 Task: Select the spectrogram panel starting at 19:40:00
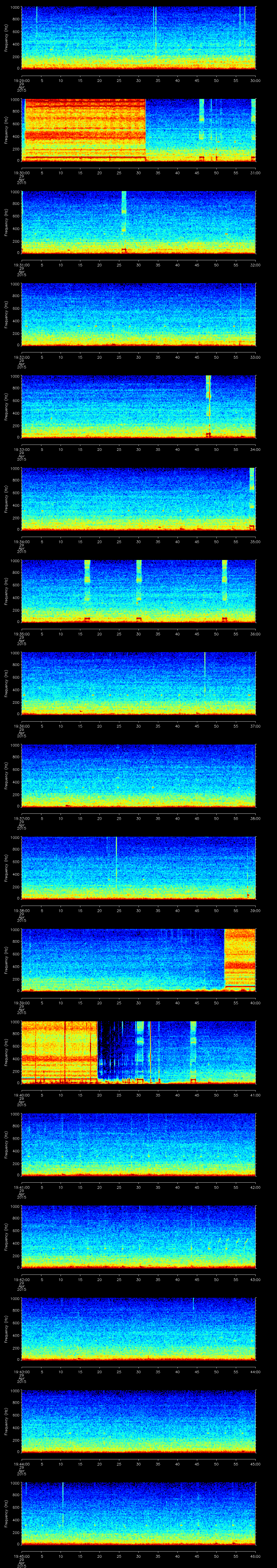(x=138, y=1052)
